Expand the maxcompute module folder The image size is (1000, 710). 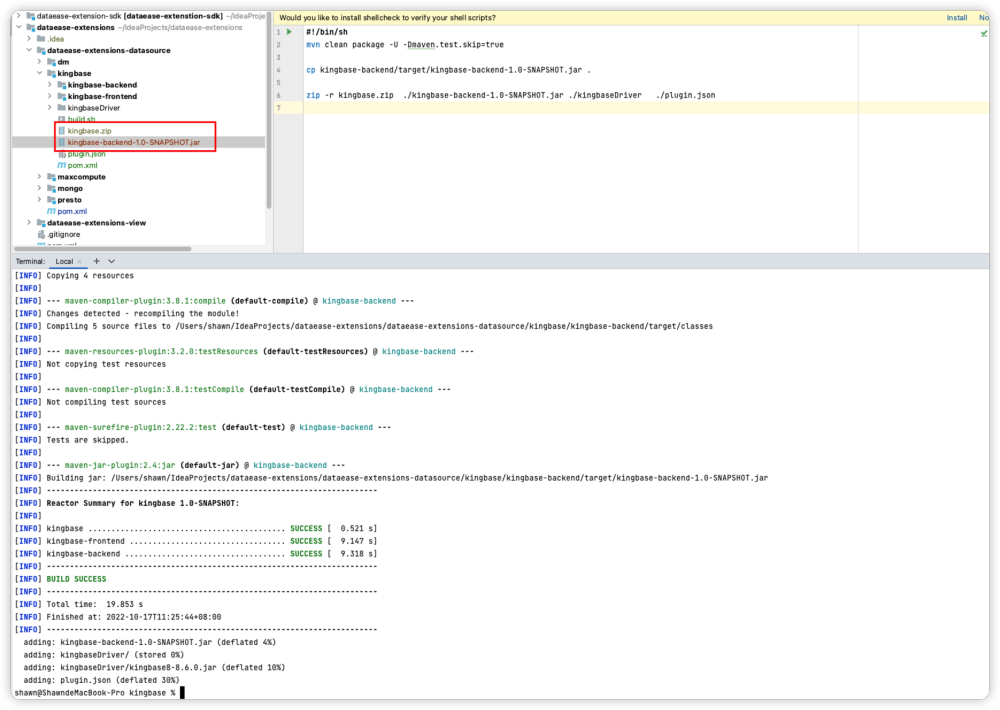[39, 177]
